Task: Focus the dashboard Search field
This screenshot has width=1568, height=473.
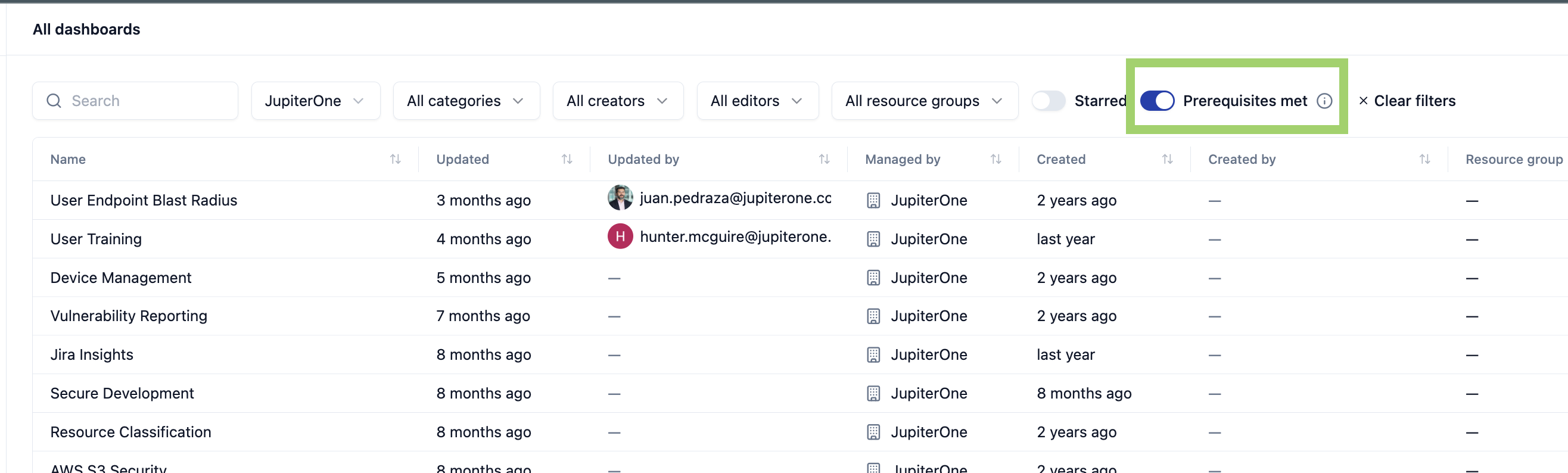Action: (135, 101)
